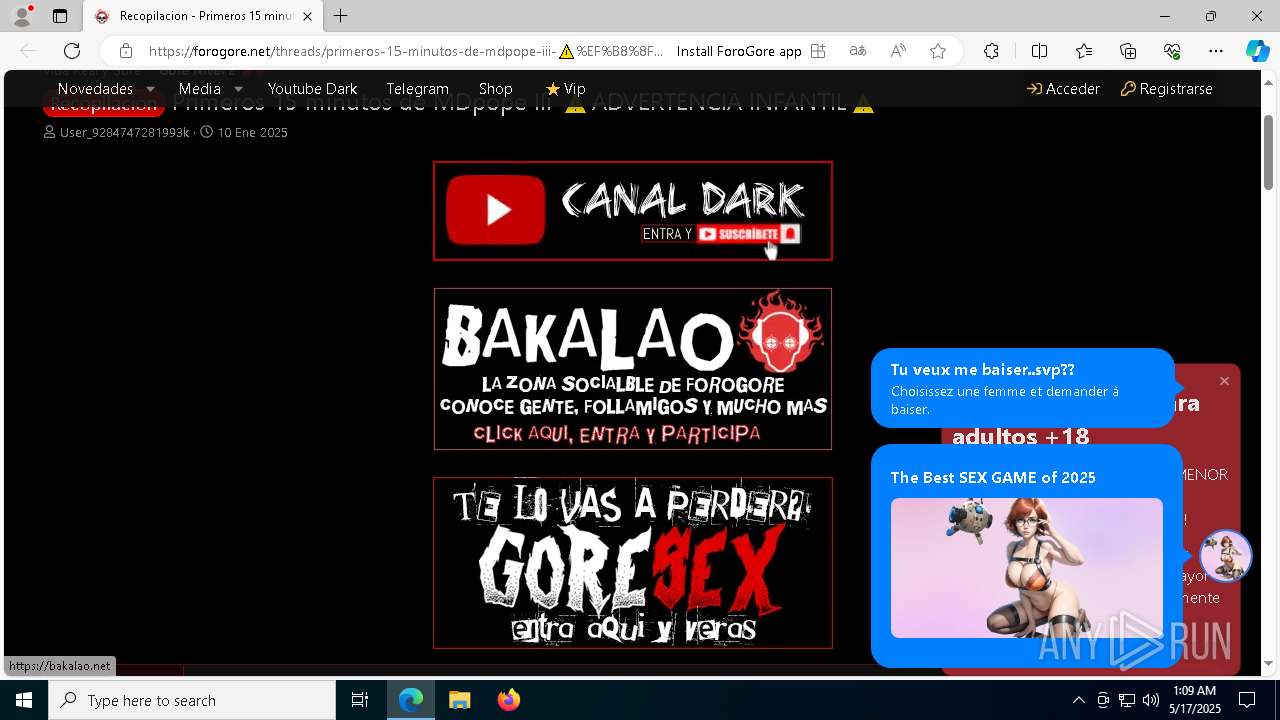Viewport: 1280px width, 720px height.
Task: Open the Collections icon
Action: 1128,51
